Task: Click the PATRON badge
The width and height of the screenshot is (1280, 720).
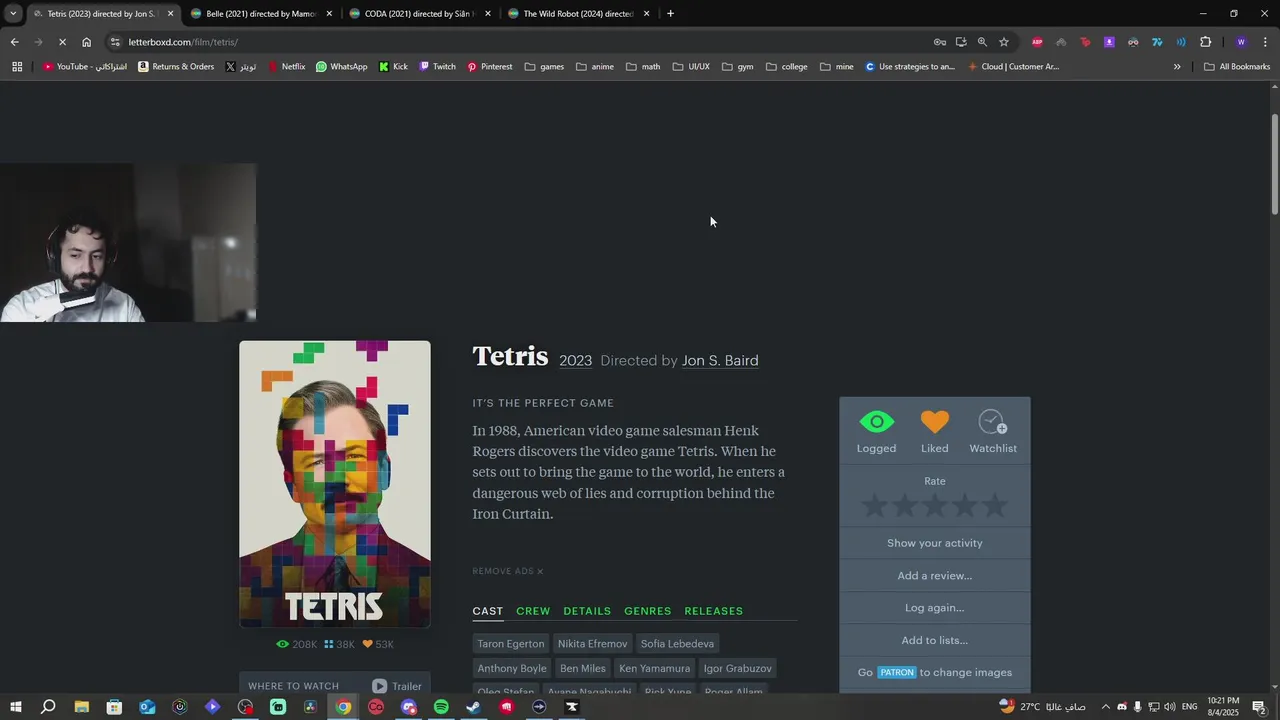Action: tap(897, 672)
